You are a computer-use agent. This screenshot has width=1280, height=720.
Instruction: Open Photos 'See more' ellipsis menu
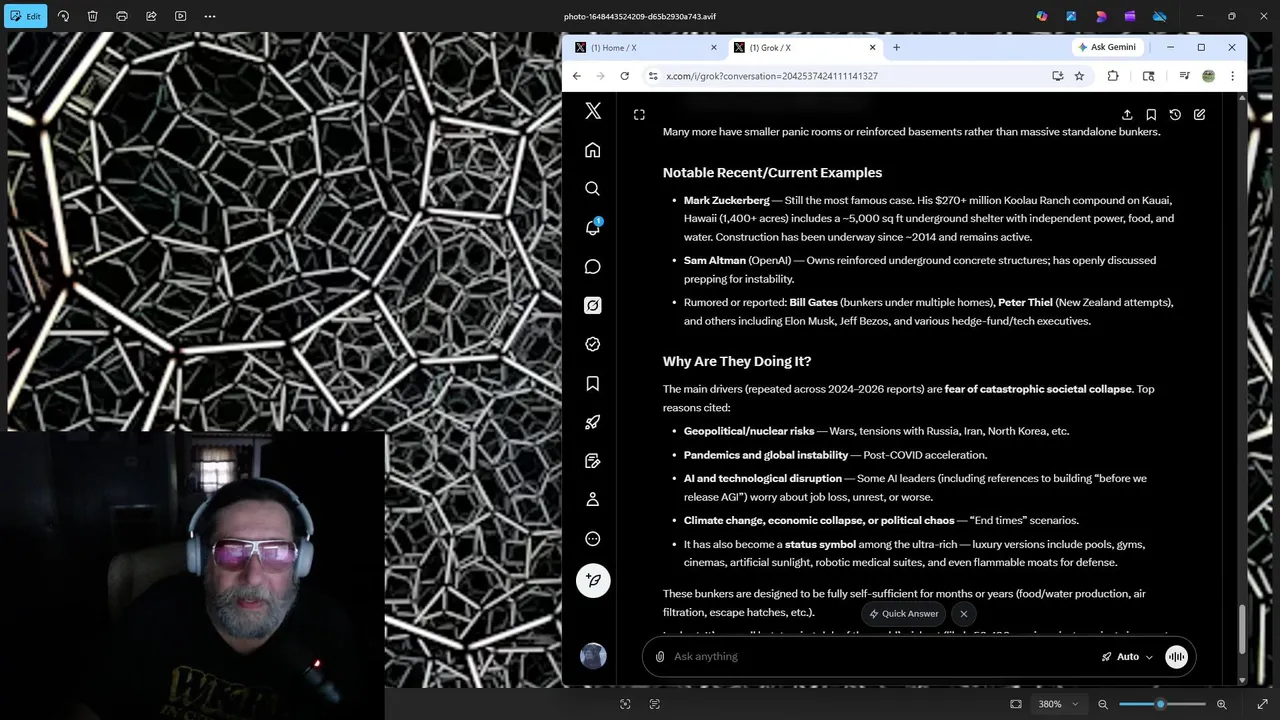point(210,16)
